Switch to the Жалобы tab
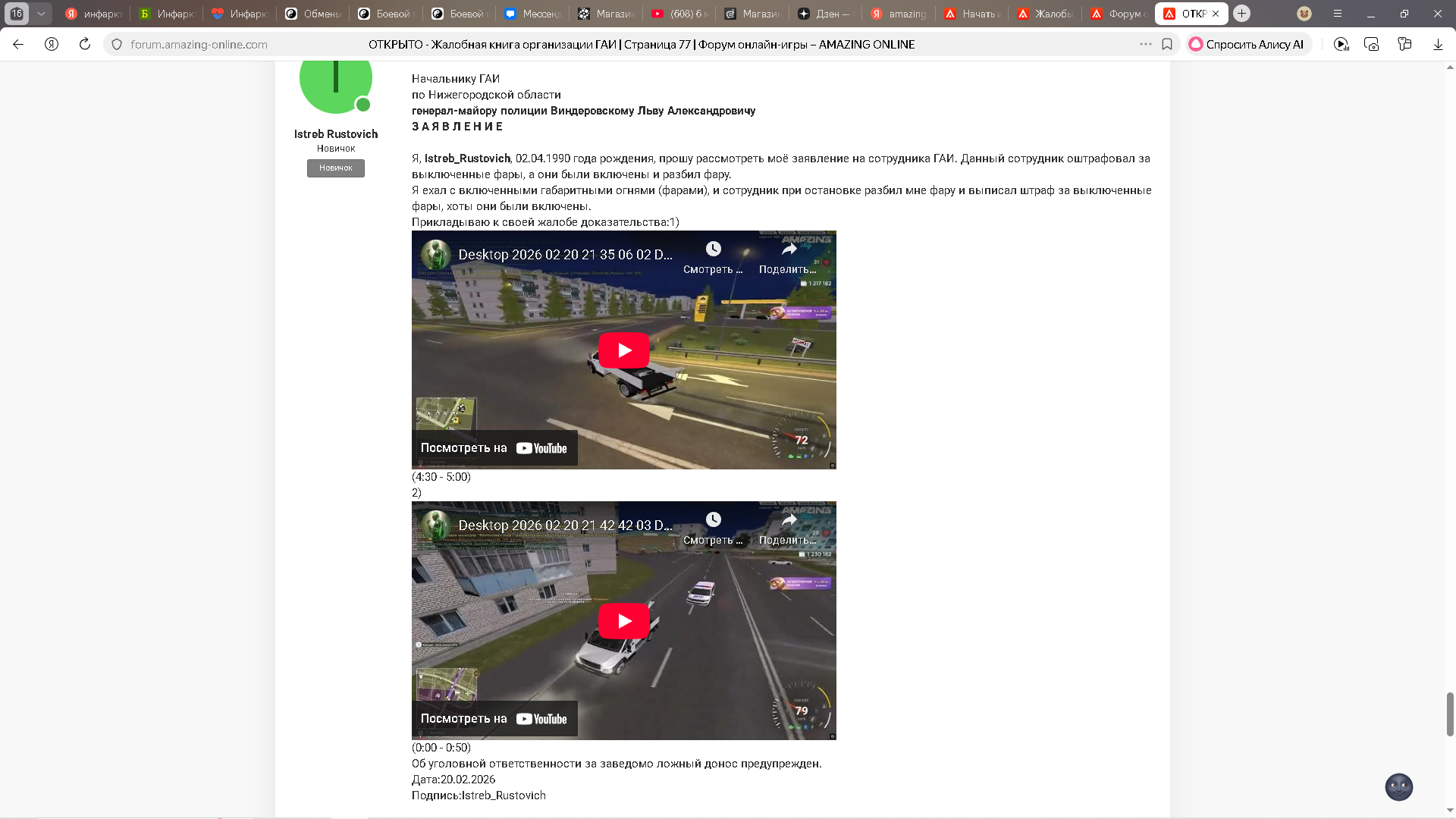1456x819 pixels. (1045, 14)
